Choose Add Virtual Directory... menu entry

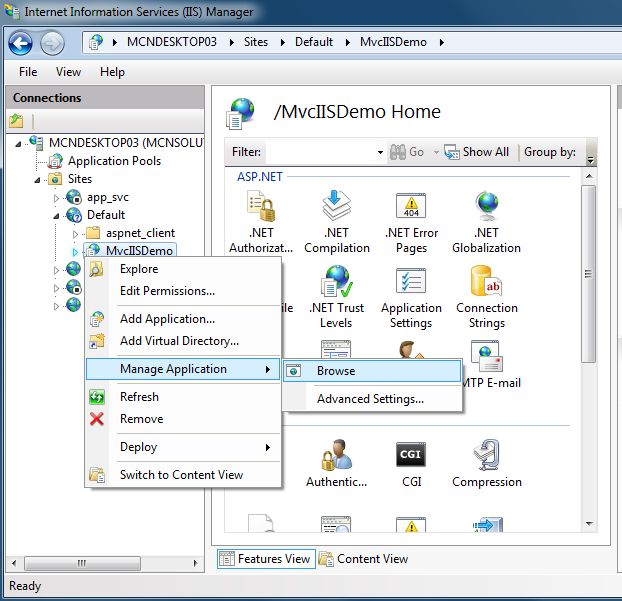coord(183,341)
